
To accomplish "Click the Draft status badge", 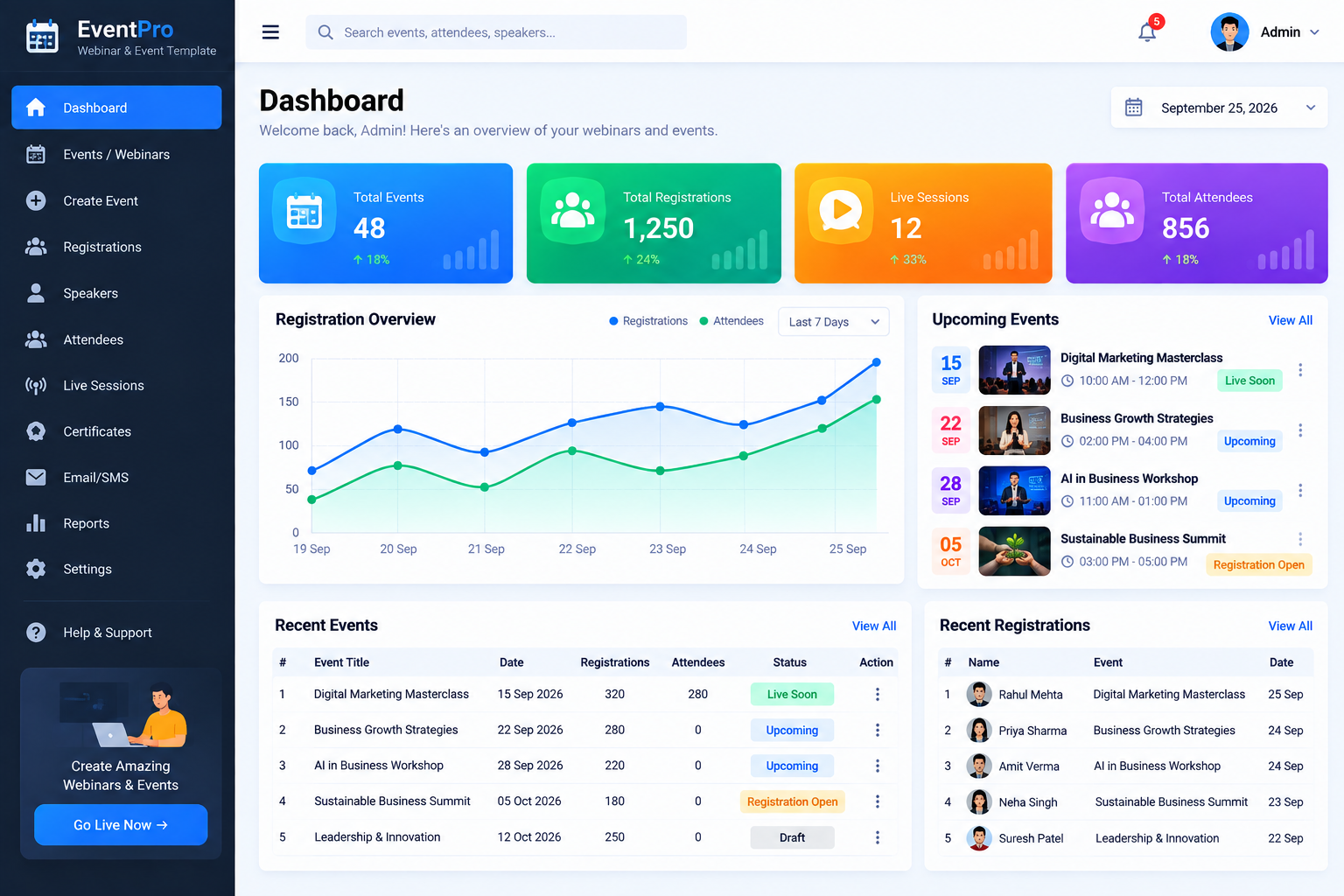I will [x=792, y=837].
